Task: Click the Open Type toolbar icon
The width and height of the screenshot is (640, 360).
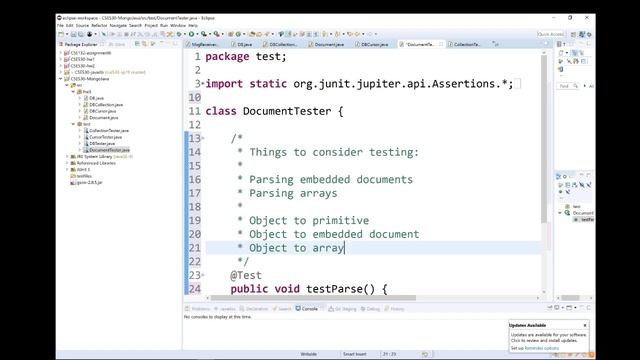Action: click(252, 34)
